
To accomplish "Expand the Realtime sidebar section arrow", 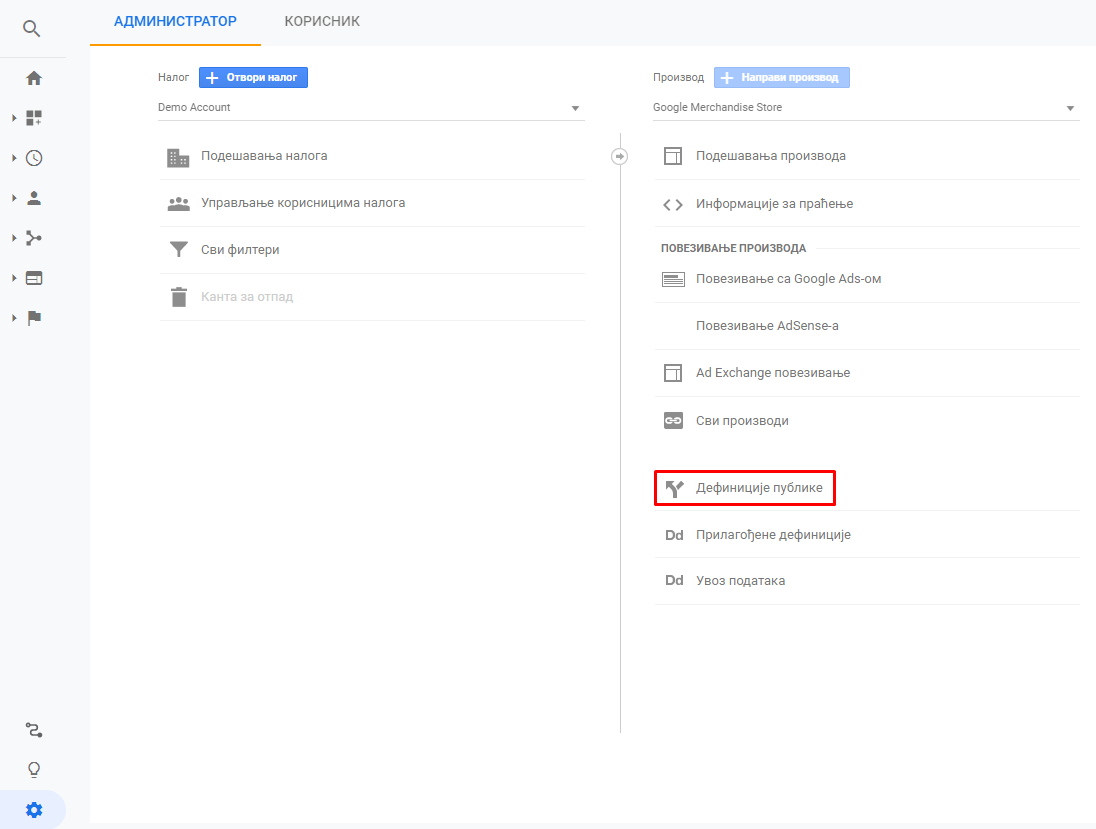I will click(x=14, y=158).
